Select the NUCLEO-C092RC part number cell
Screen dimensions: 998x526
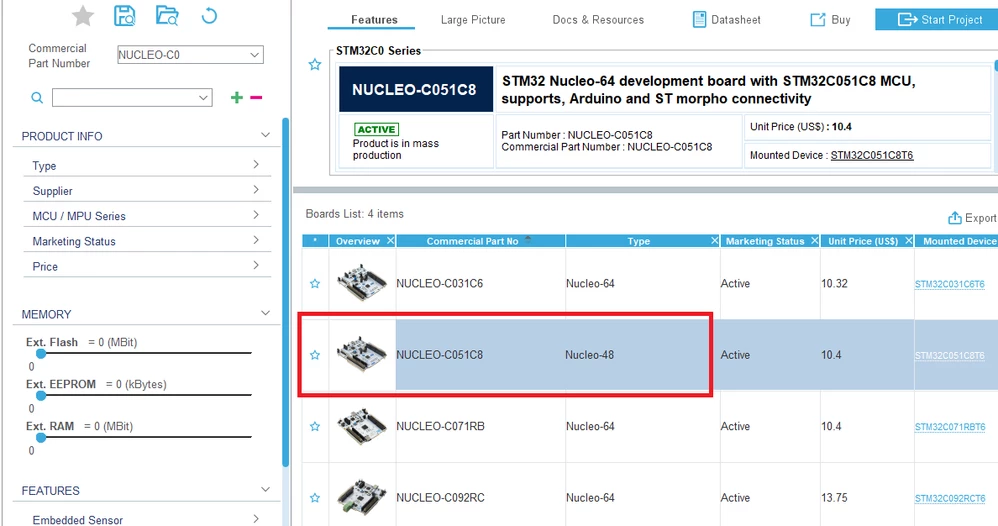pos(480,497)
